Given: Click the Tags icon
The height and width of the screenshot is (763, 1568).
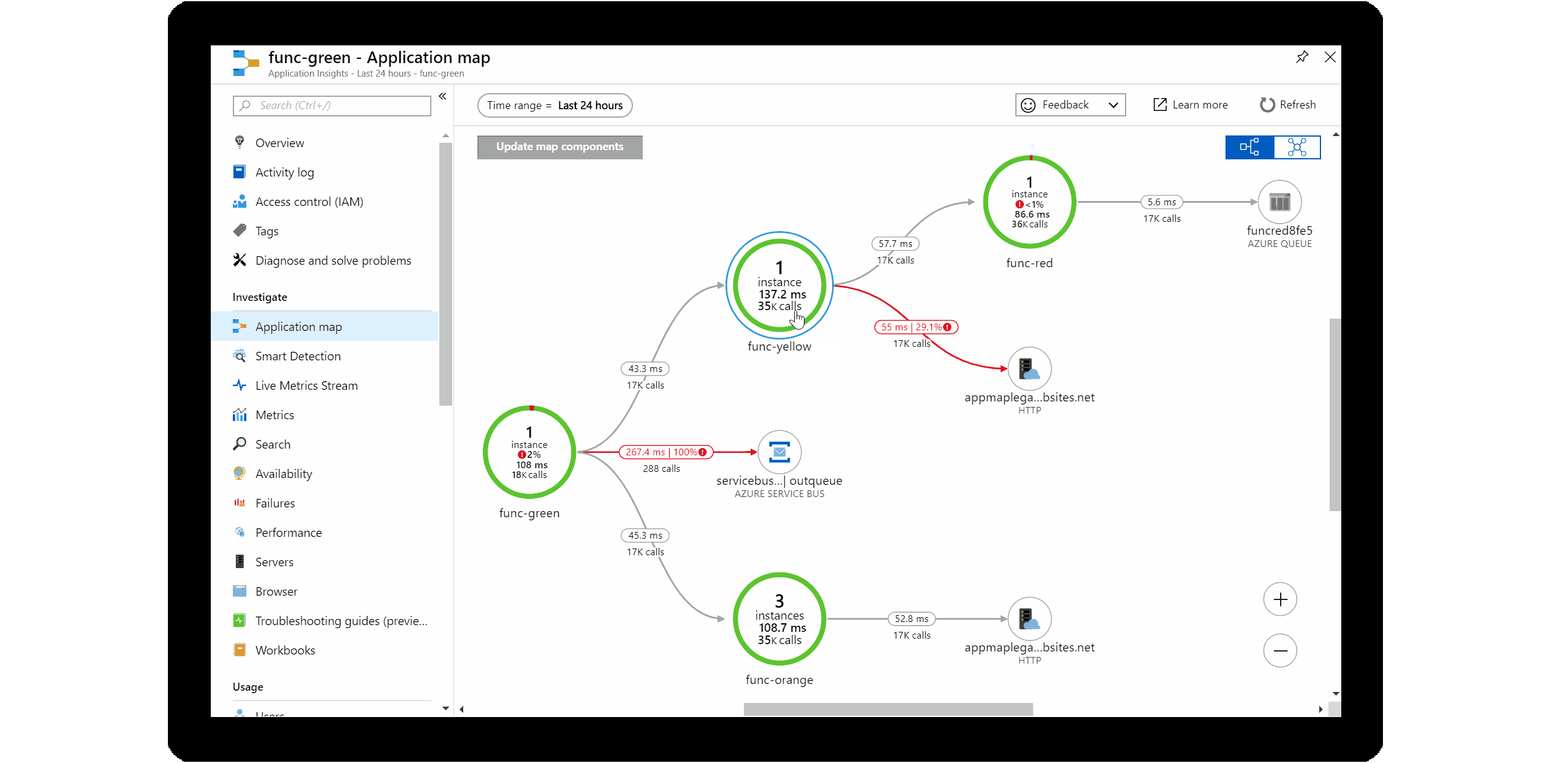Looking at the screenshot, I should [240, 230].
